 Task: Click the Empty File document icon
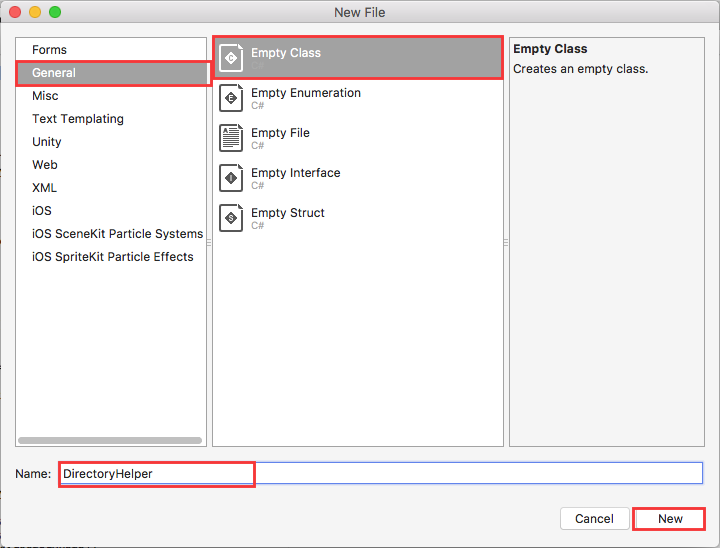pyautogui.click(x=231, y=138)
